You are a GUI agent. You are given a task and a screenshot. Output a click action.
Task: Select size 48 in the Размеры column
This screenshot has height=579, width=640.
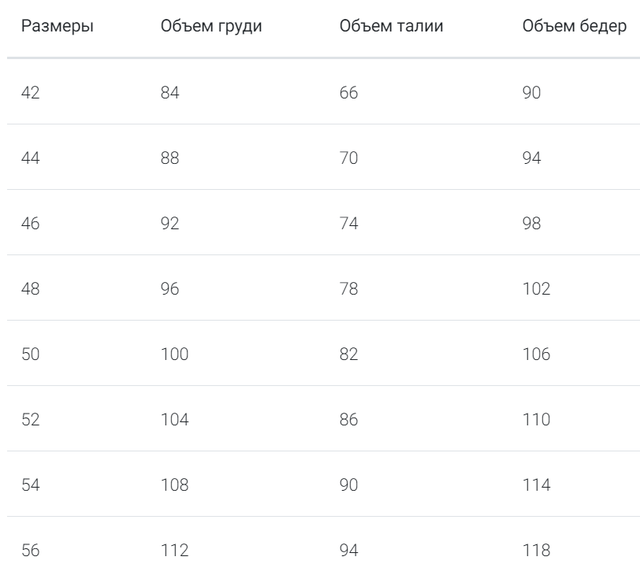pos(30,289)
